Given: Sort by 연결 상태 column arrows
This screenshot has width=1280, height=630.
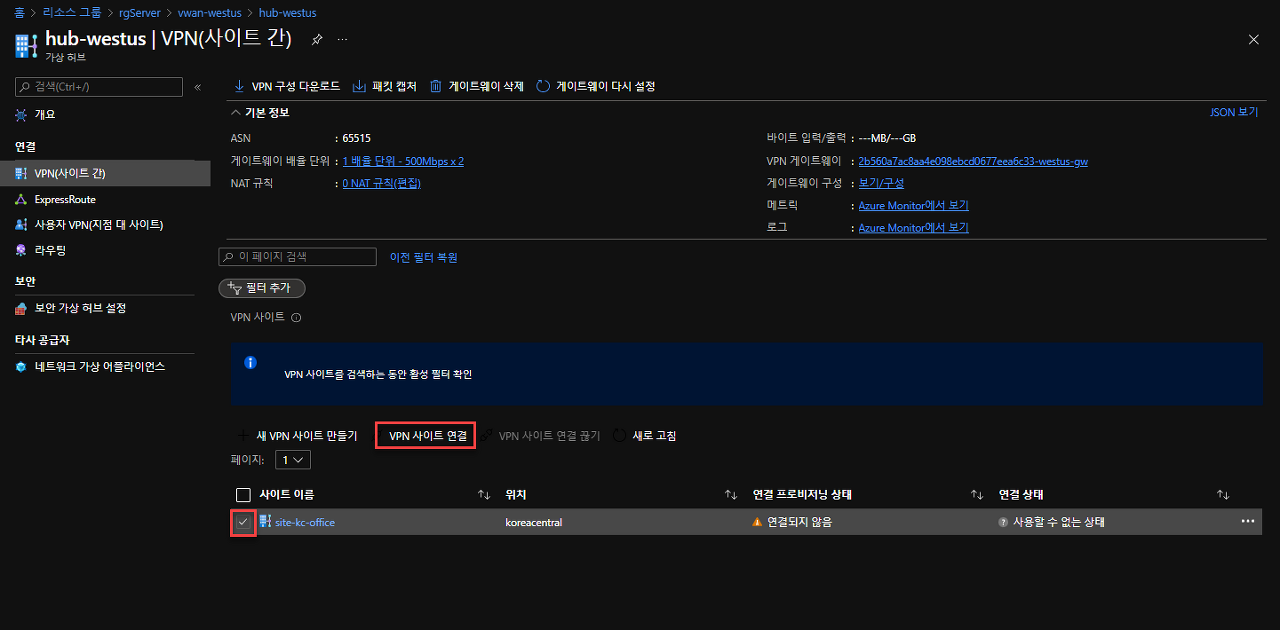Looking at the screenshot, I should click(x=1223, y=495).
